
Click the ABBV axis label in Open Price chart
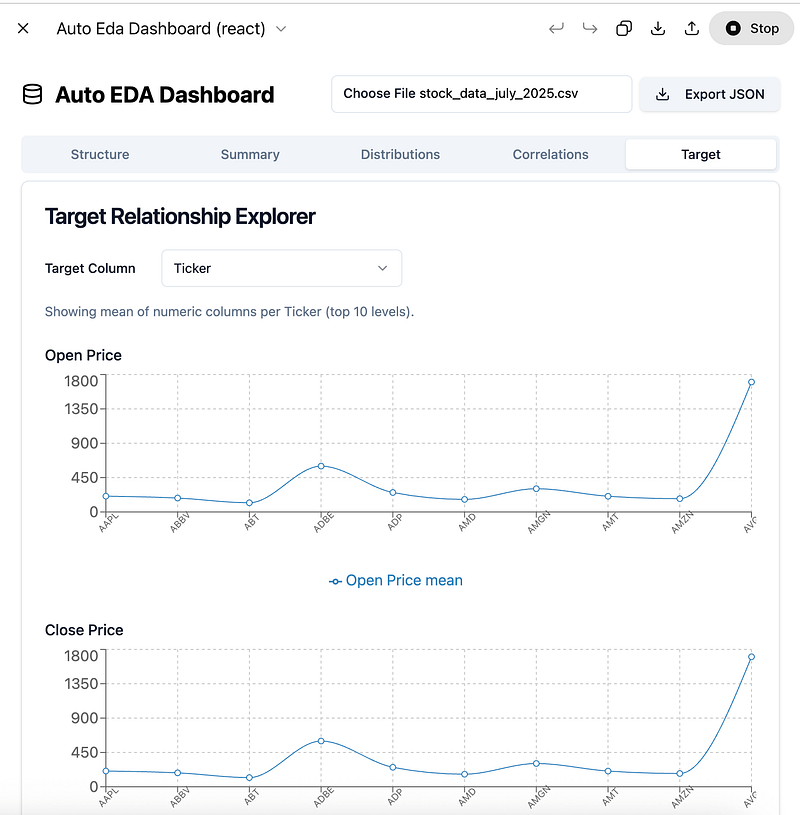click(x=180, y=522)
